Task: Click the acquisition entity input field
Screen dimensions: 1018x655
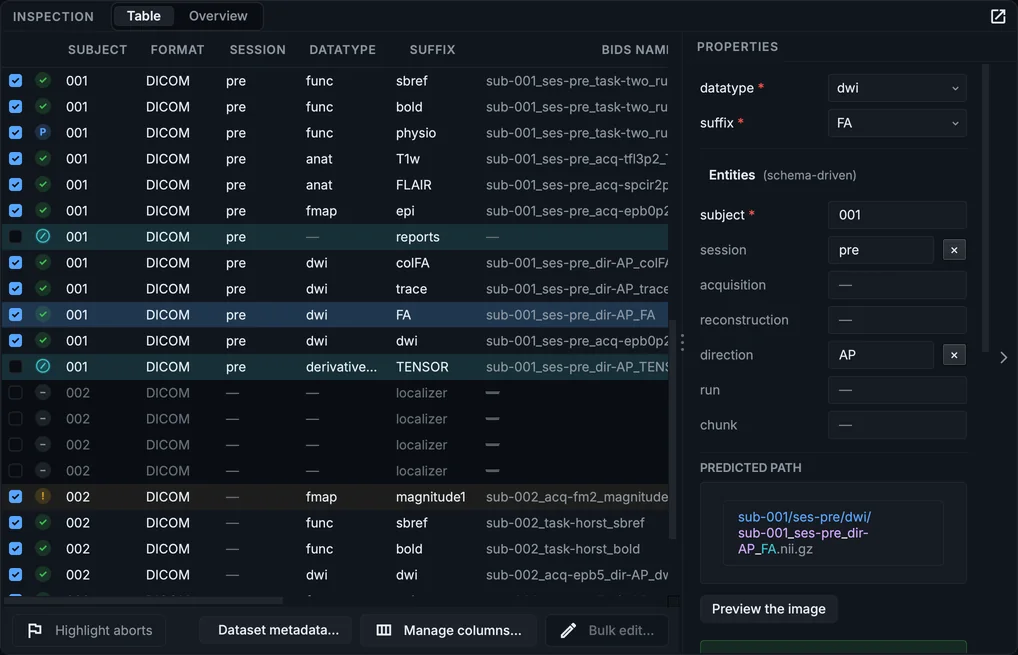Action: click(897, 285)
